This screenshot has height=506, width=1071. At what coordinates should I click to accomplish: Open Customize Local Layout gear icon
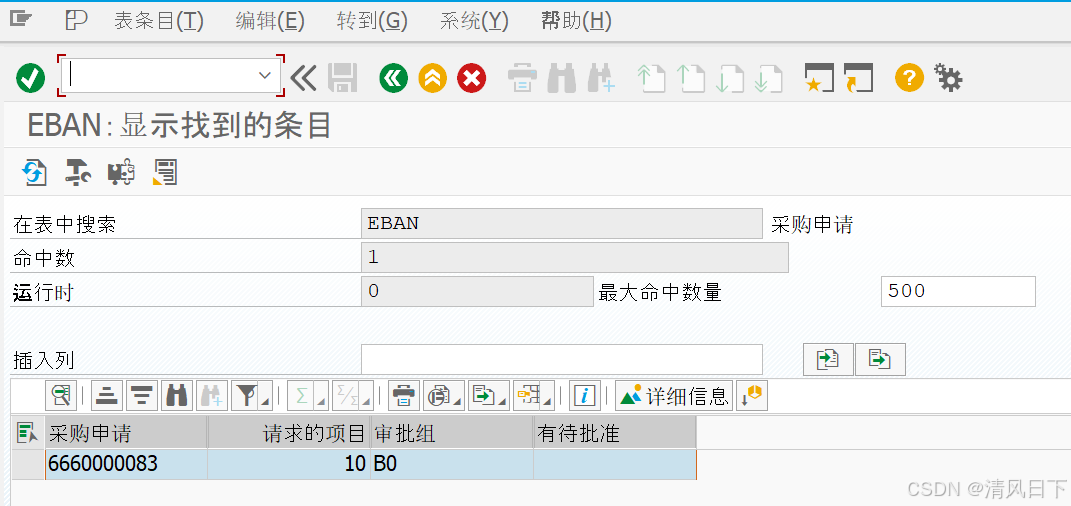pyautogui.click(x=949, y=79)
